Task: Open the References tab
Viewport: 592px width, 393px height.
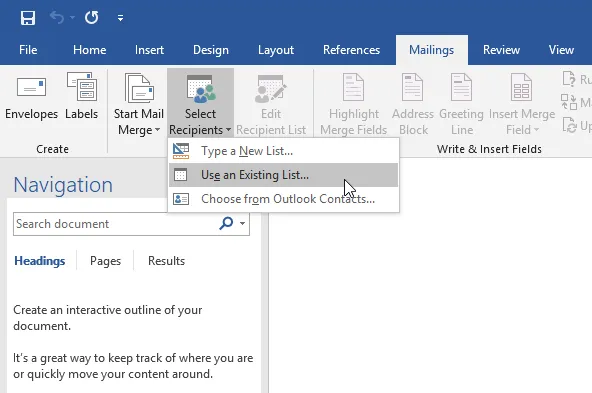Action: (351, 50)
